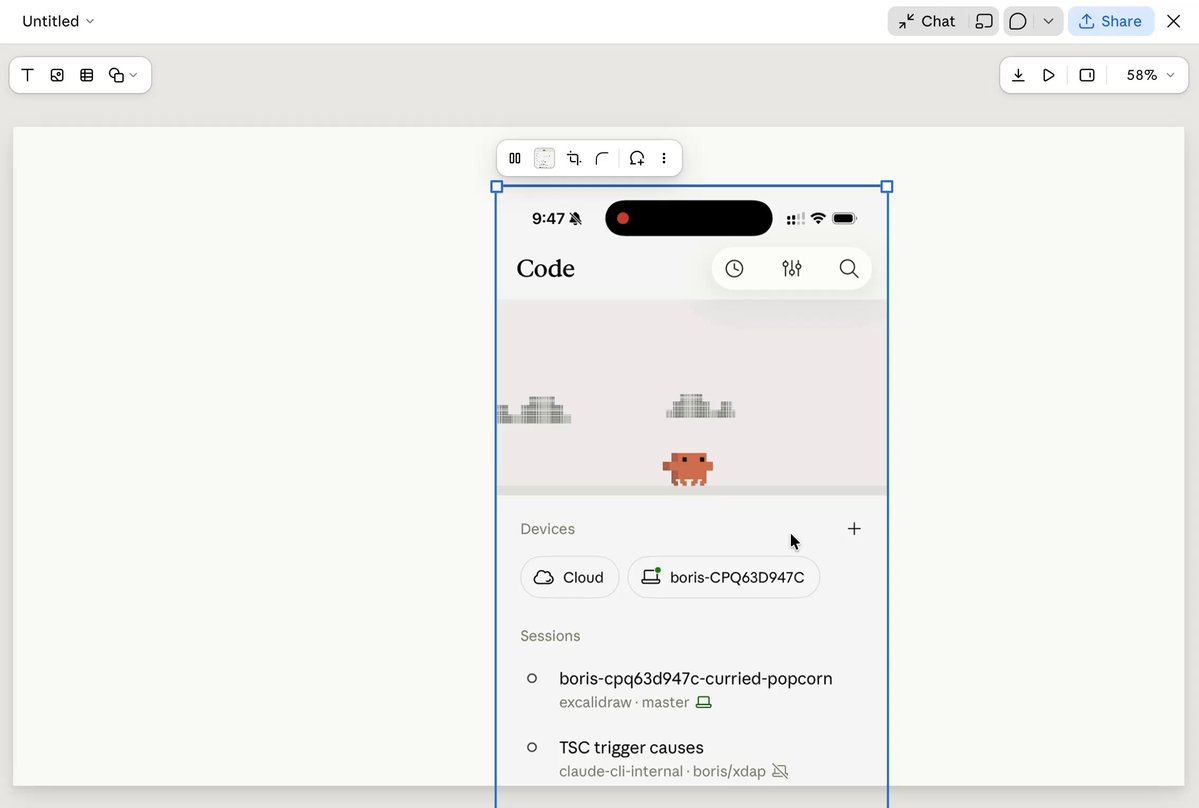Pause the video using the floating toolbar
The image size is (1199, 808).
[515, 158]
